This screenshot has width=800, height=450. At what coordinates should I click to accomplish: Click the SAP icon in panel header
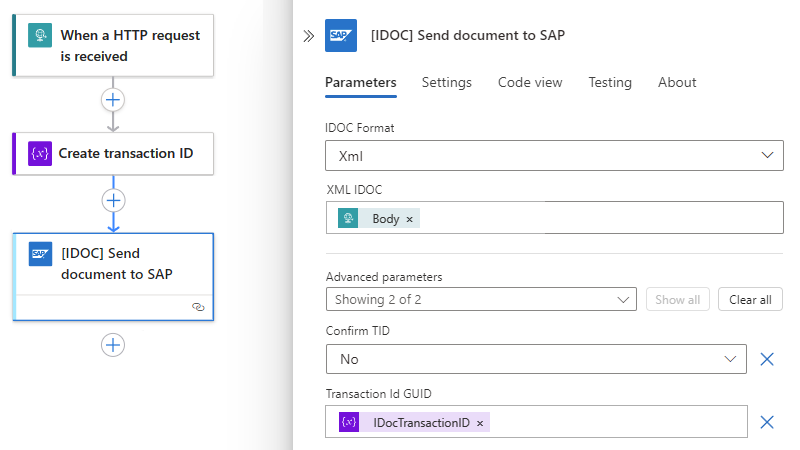point(341,36)
